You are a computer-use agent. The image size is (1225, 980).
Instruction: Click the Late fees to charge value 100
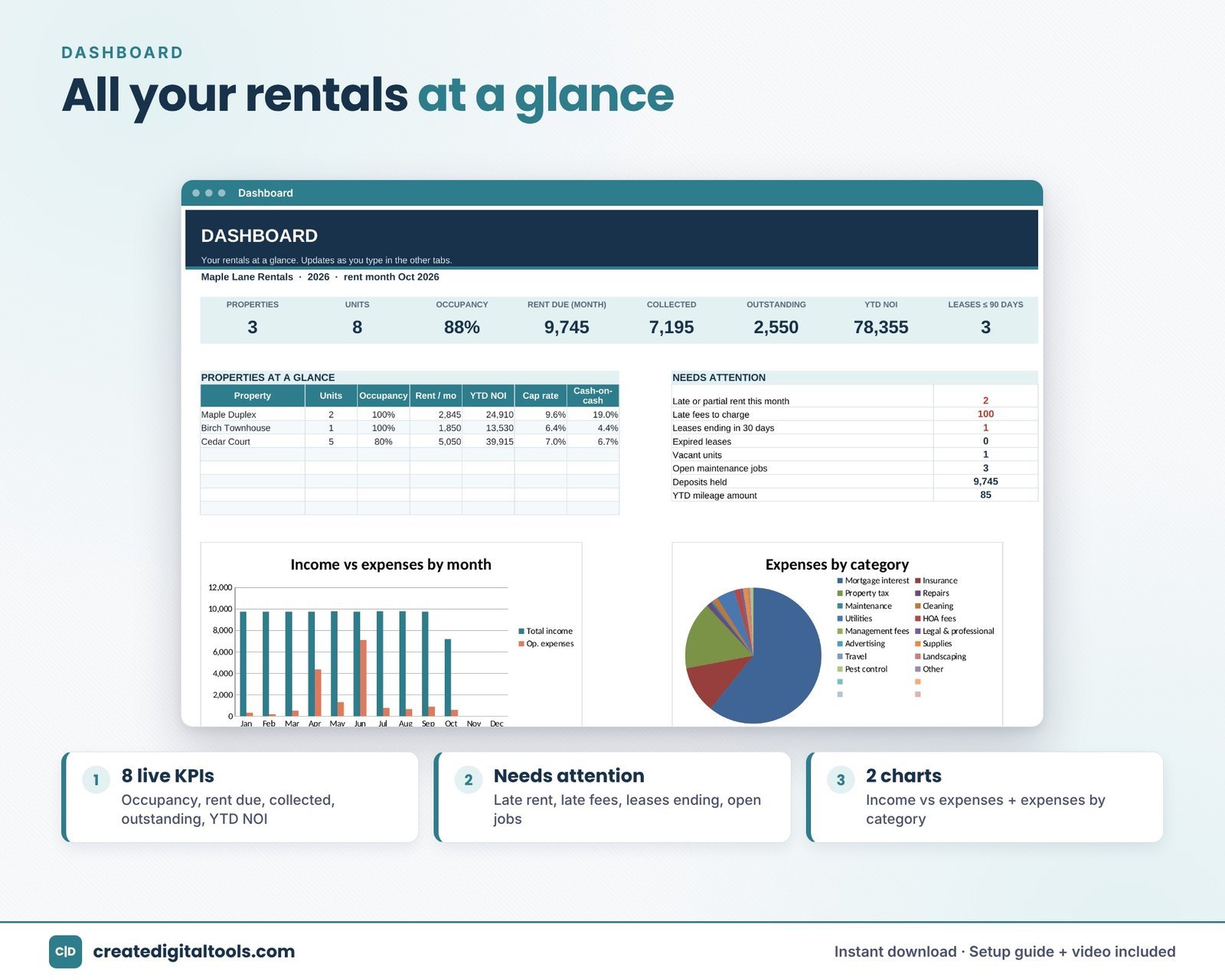point(985,414)
